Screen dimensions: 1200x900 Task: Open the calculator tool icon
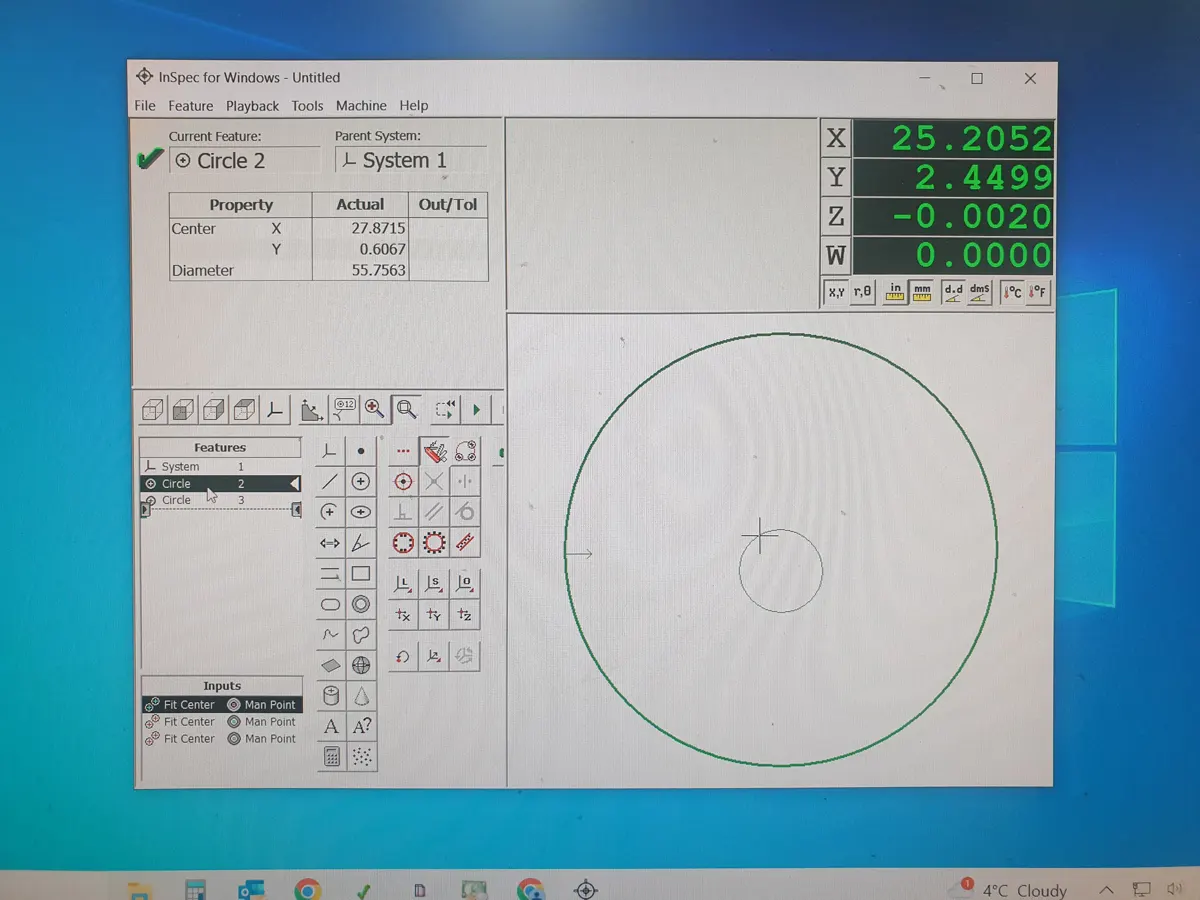[330, 757]
